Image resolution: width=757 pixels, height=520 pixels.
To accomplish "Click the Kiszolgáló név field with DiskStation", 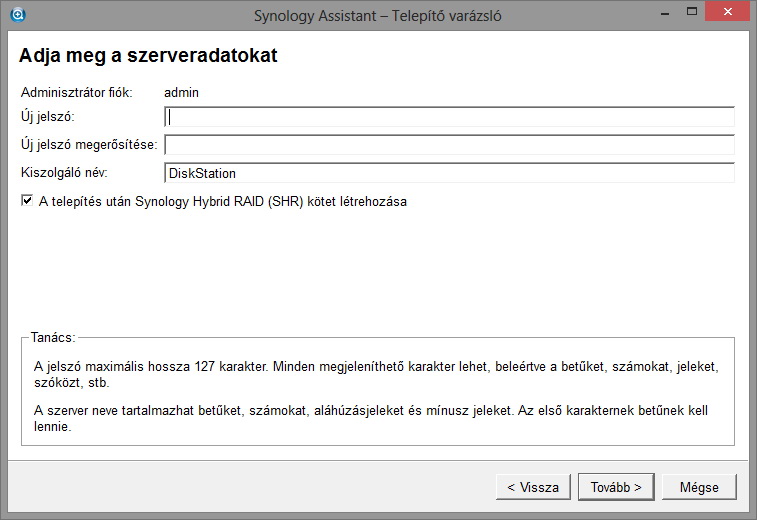I will tap(449, 173).
